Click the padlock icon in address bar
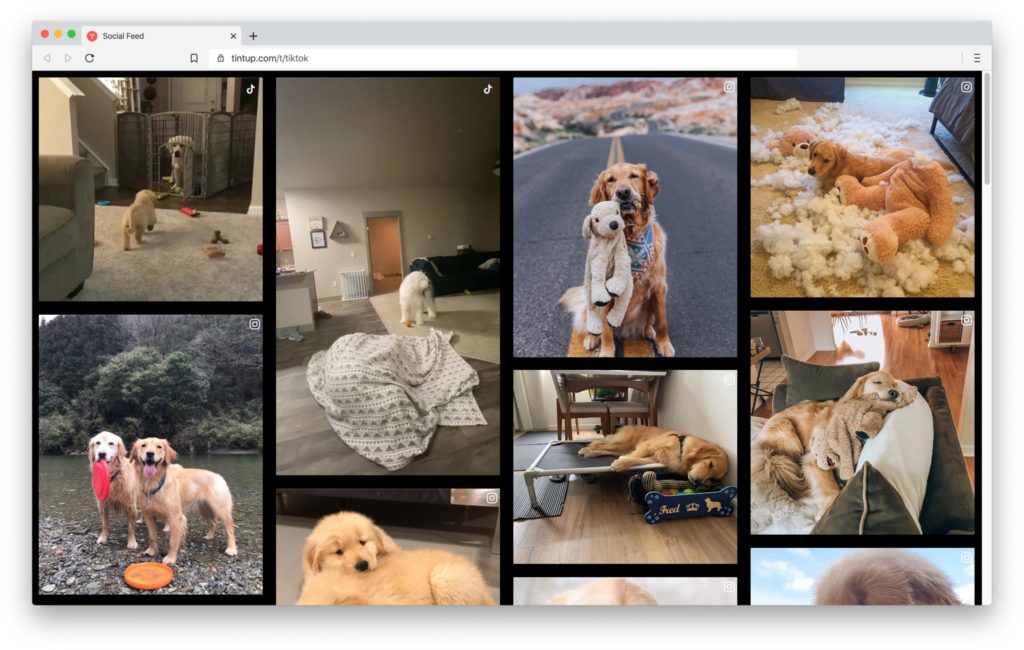This screenshot has width=1024, height=650. pyautogui.click(x=221, y=58)
